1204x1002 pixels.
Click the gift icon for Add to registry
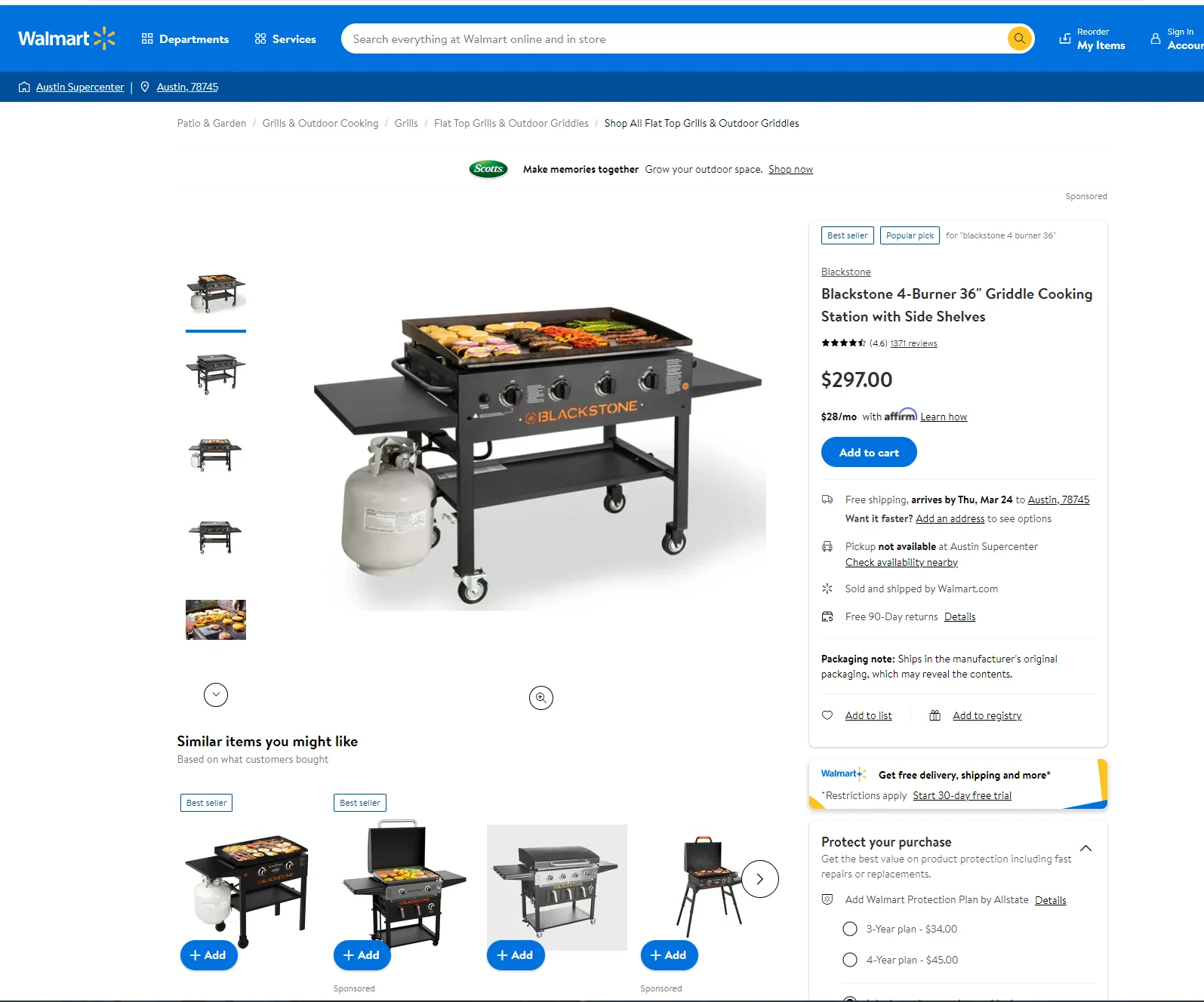935,715
